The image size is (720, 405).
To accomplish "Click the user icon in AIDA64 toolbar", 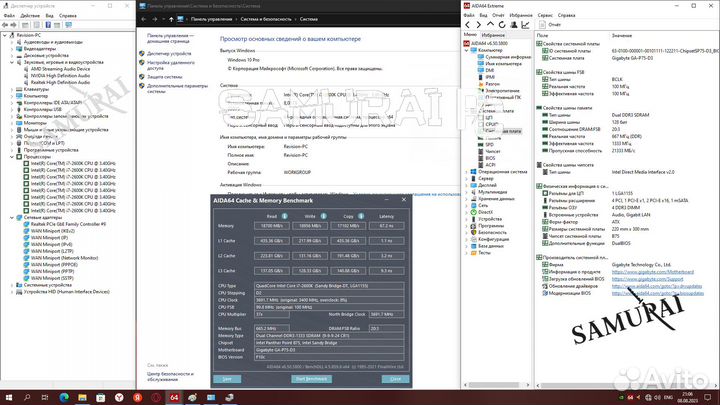I will pyautogui.click(x=514, y=25).
